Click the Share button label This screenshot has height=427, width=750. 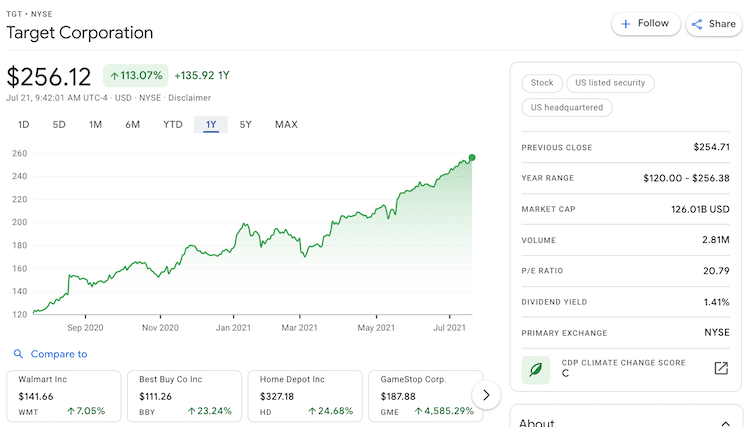point(722,24)
